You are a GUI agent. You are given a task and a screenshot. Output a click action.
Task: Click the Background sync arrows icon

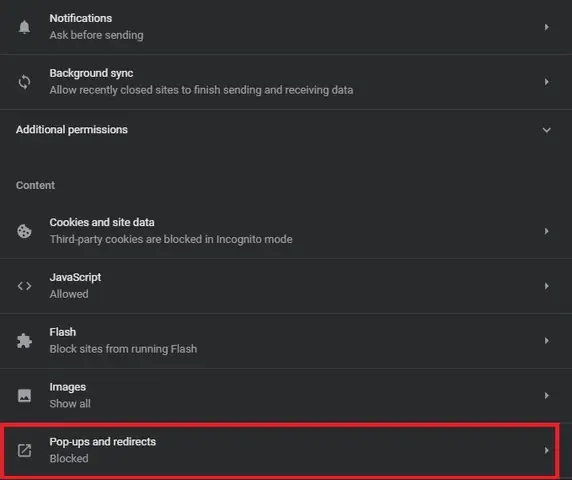click(24, 82)
